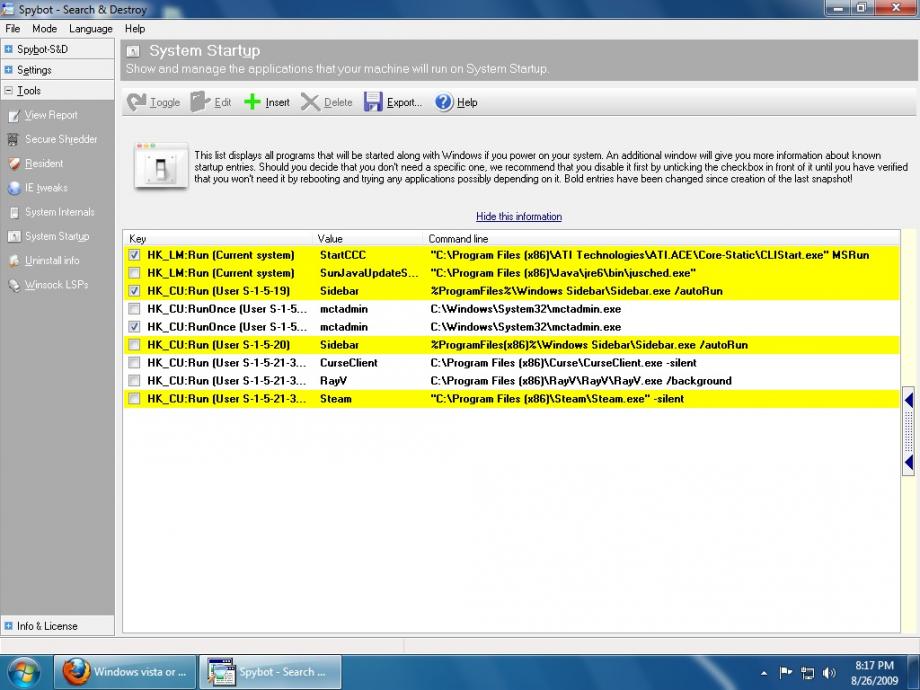Click the 'HK_LM:Run (Current system)' key for StartCCC
920x690 pixels.
[x=221, y=255]
